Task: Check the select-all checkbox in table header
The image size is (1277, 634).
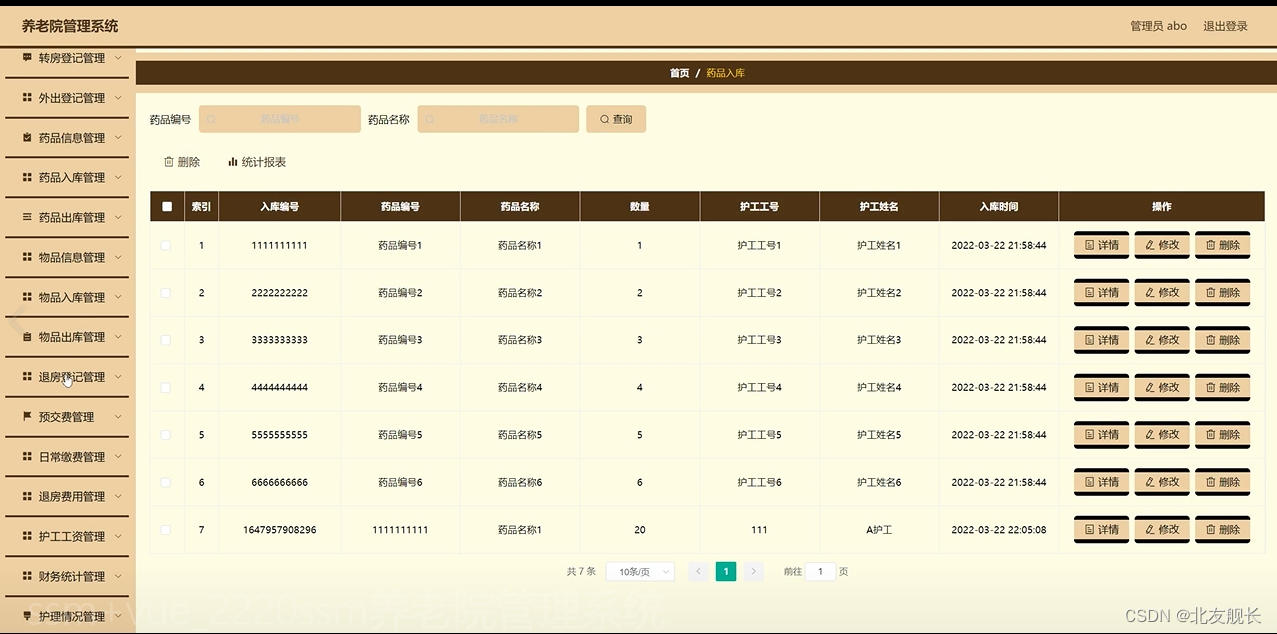Action: 166,206
